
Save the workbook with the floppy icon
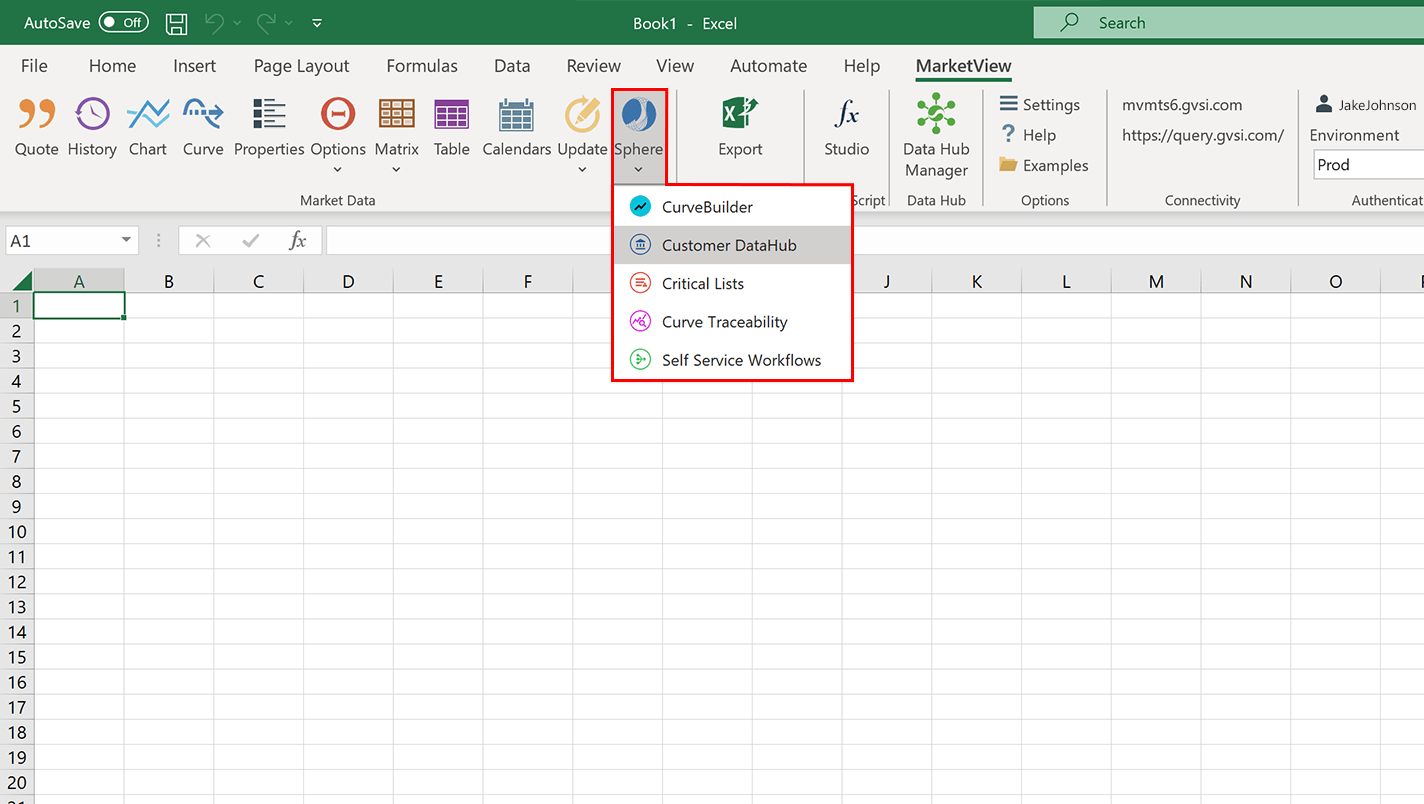[176, 23]
